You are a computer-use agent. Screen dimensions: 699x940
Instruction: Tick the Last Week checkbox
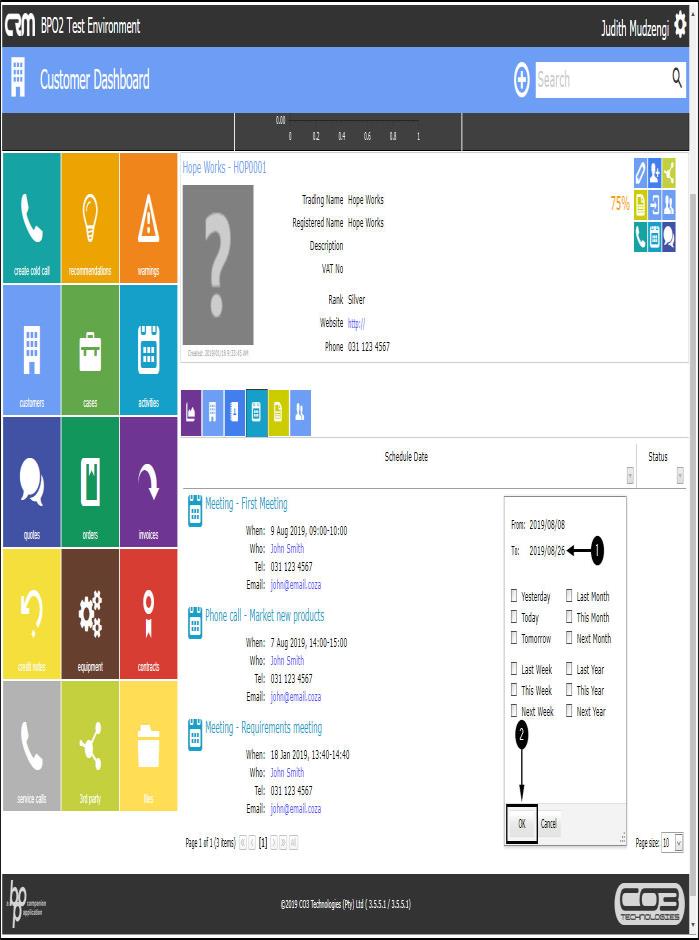pos(514,668)
